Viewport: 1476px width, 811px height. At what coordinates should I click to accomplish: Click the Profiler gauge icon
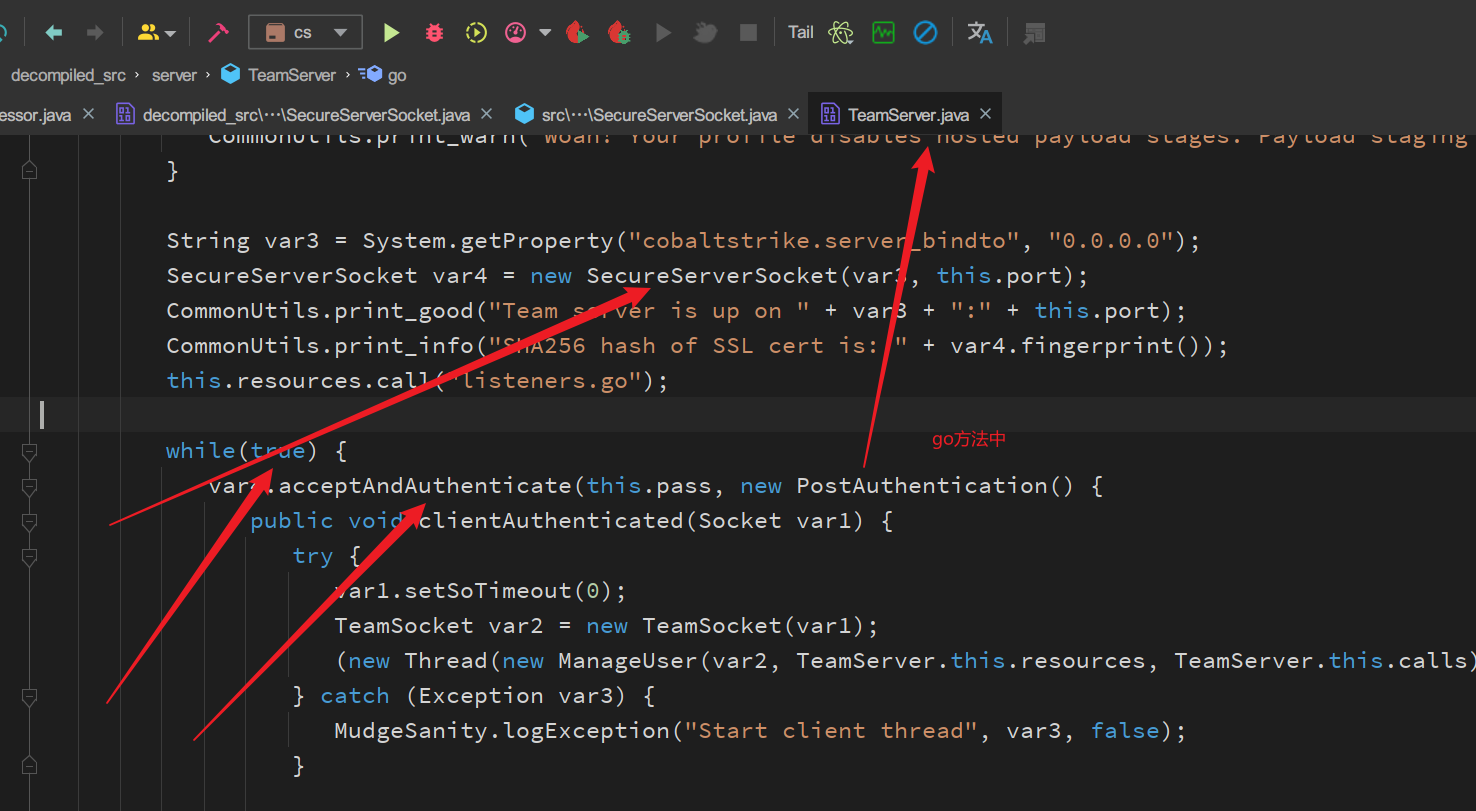tap(516, 33)
